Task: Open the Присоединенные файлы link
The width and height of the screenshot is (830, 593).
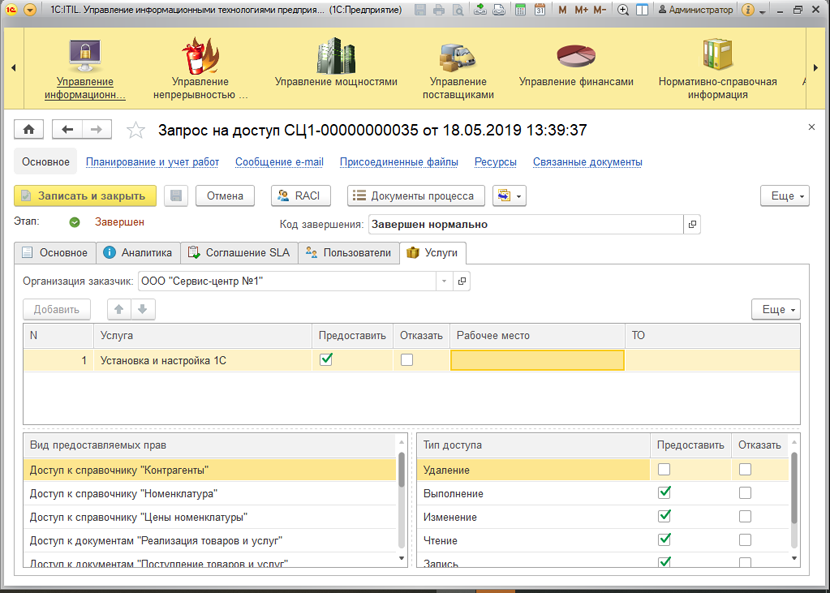Action: 398,162
